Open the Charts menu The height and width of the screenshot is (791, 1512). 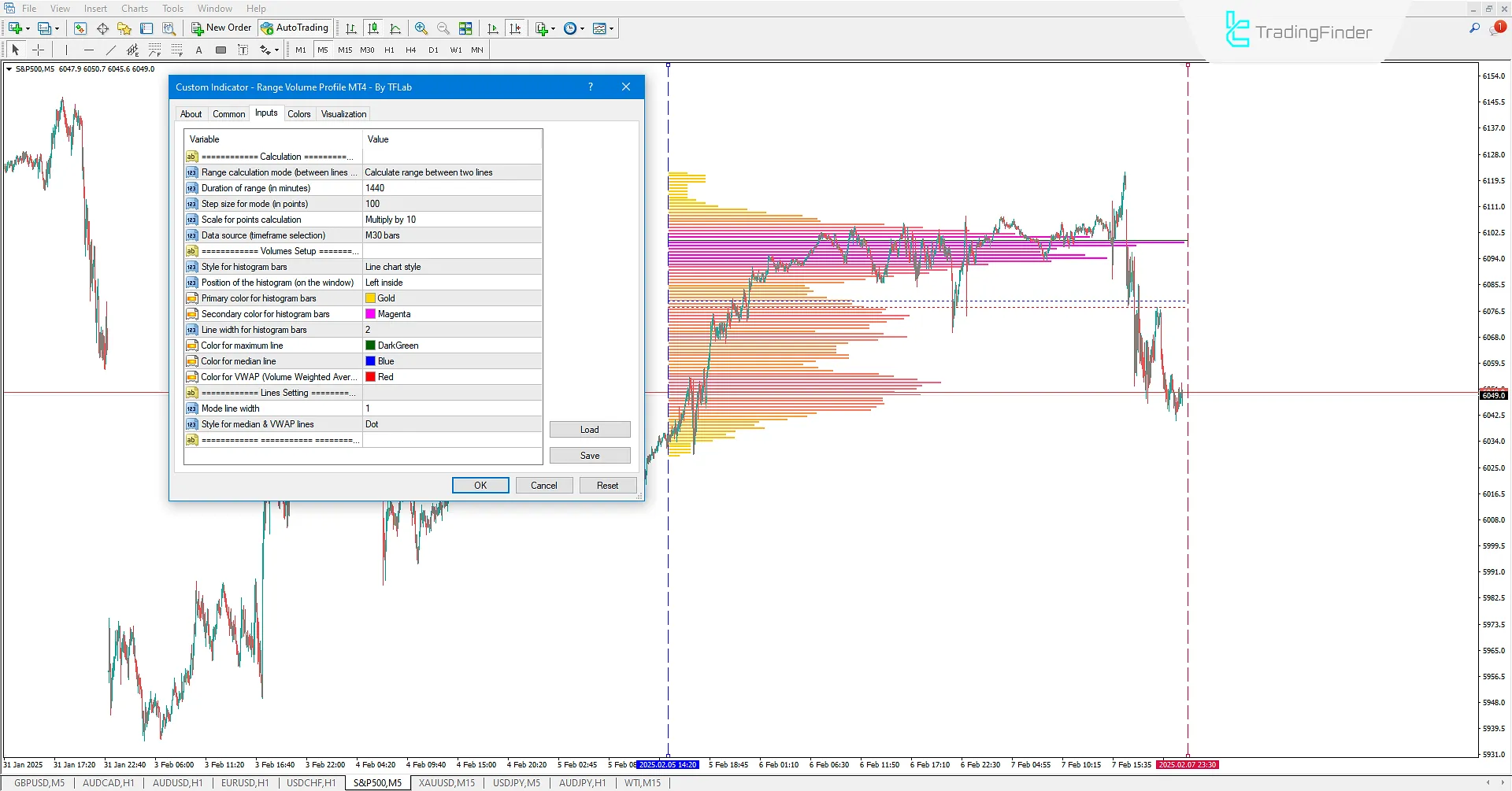point(135,8)
